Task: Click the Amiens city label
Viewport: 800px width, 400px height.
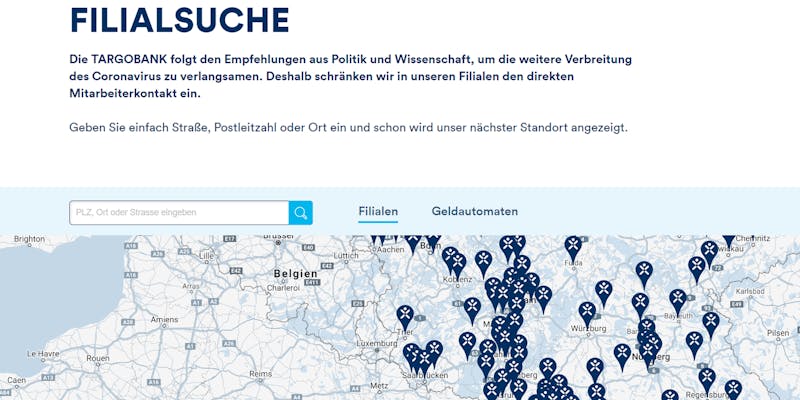Action: [x=164, y=319]
